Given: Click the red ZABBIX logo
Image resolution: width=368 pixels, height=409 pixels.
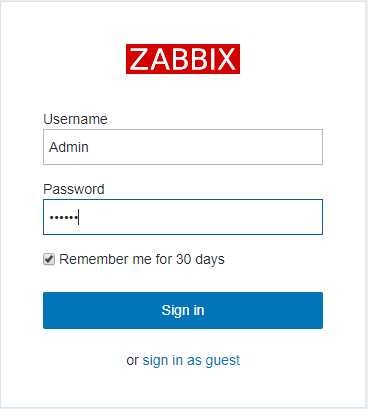Looking at the screenshot, I should (x=183, y=59).
